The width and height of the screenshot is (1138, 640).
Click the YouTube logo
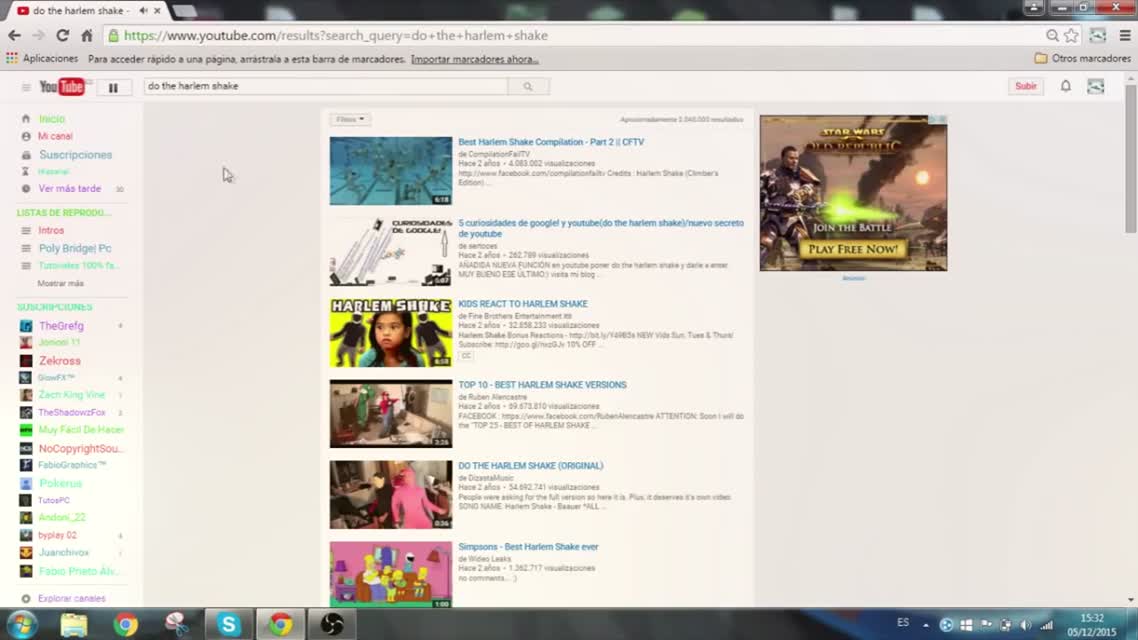click(62, 87)
